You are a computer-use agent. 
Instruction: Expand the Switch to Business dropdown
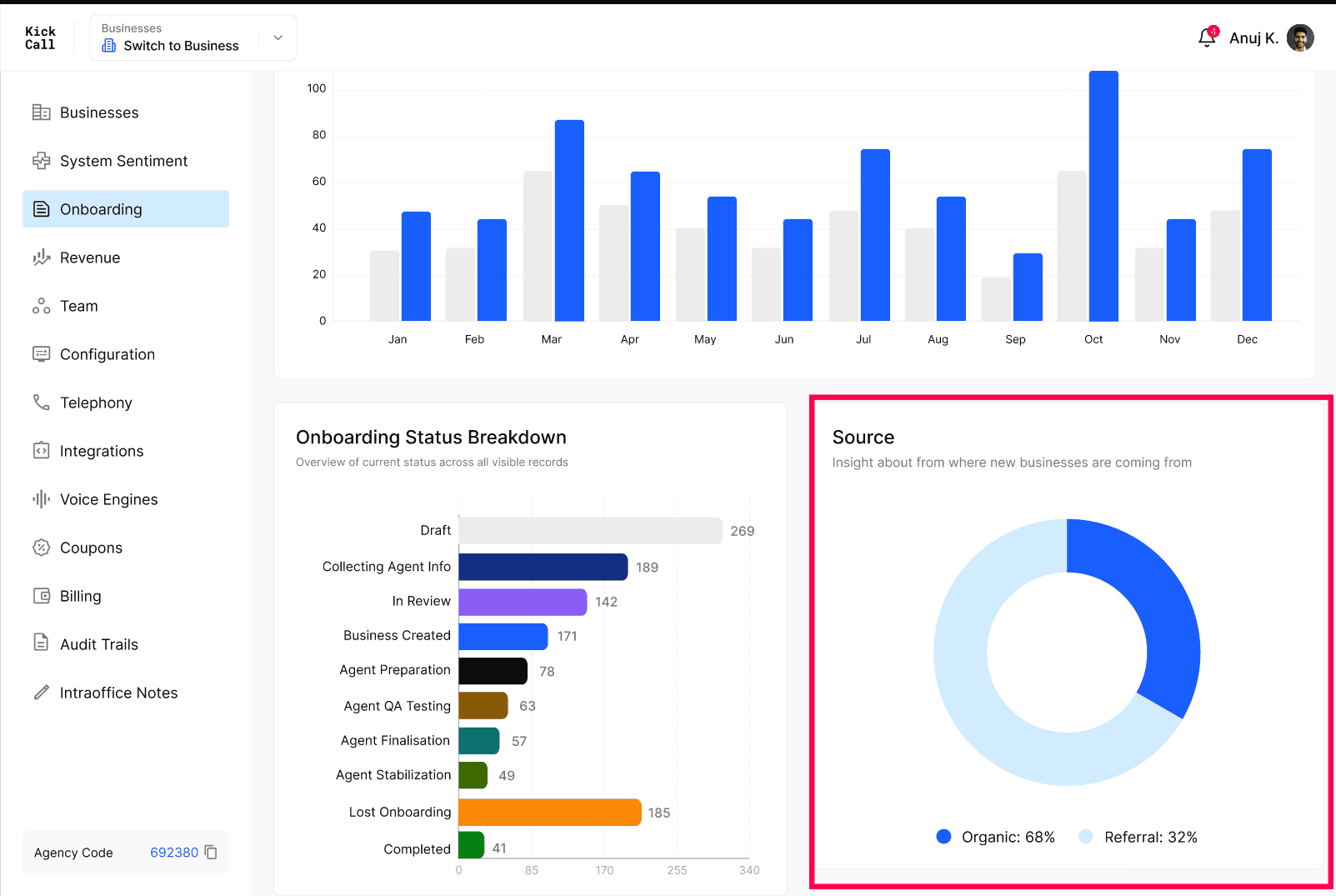(x=193, y=38)
